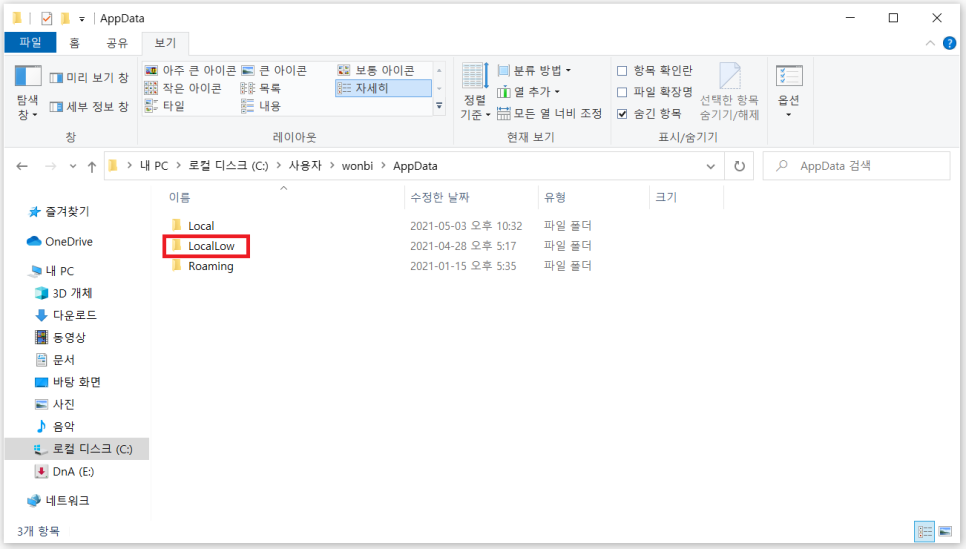Sort by 수정한 날짜 column header

point(471,197)
